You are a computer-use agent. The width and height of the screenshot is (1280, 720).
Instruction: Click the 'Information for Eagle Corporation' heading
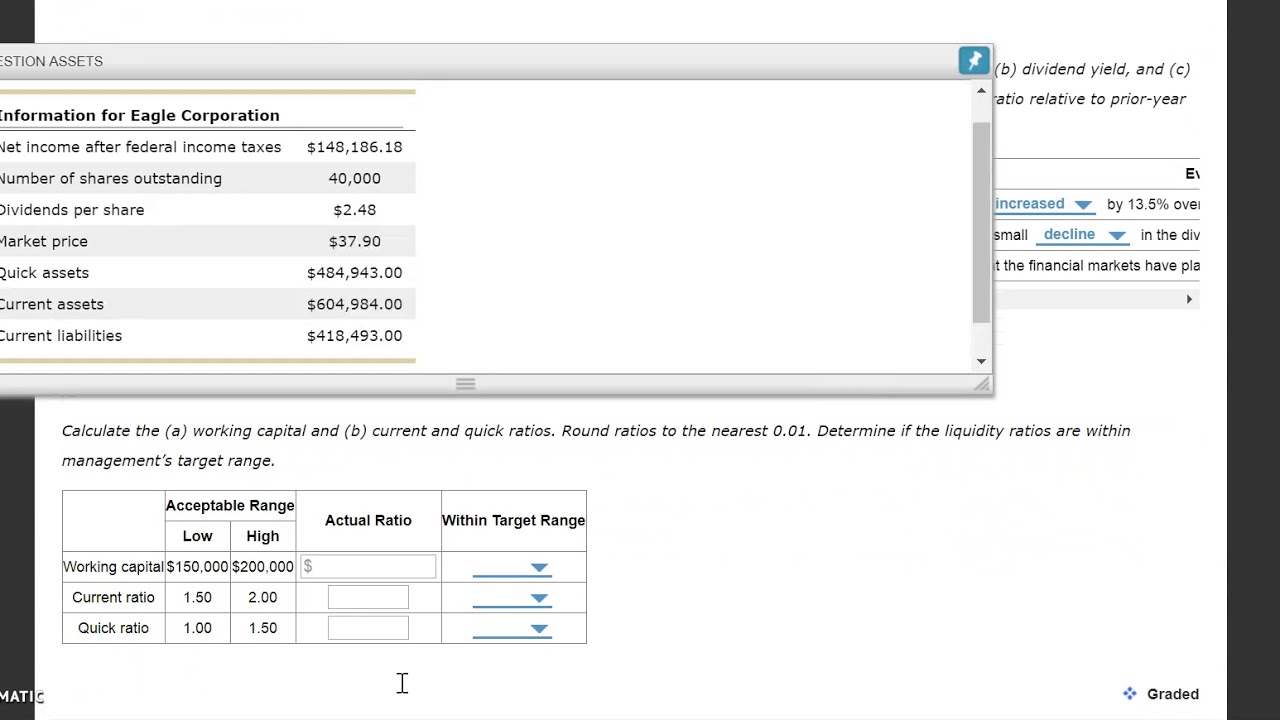tap(139, 115)
